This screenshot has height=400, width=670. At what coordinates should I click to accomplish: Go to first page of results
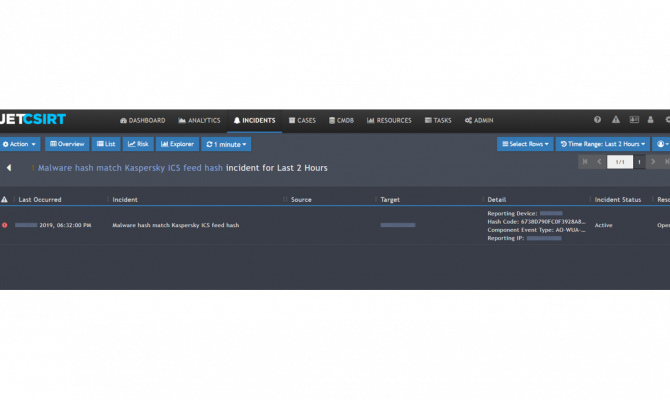pyautogui.click(x=585, y=162)
